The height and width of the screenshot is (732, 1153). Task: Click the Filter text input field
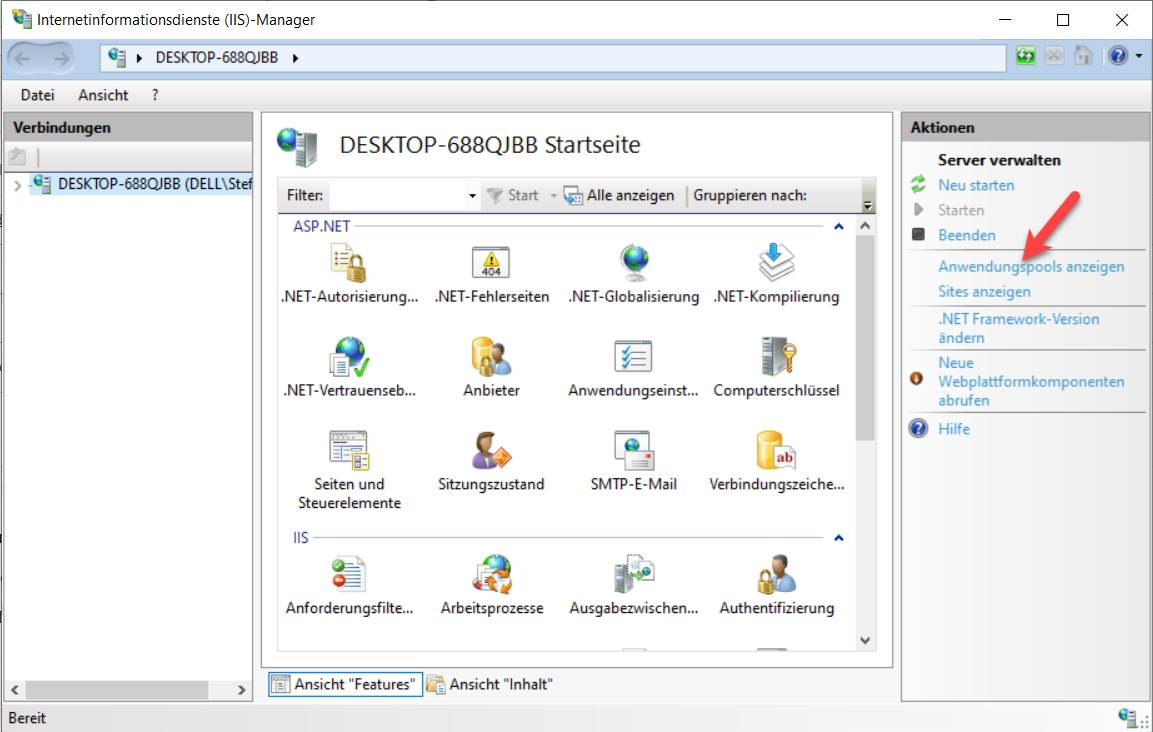click(x=398, y=196)
